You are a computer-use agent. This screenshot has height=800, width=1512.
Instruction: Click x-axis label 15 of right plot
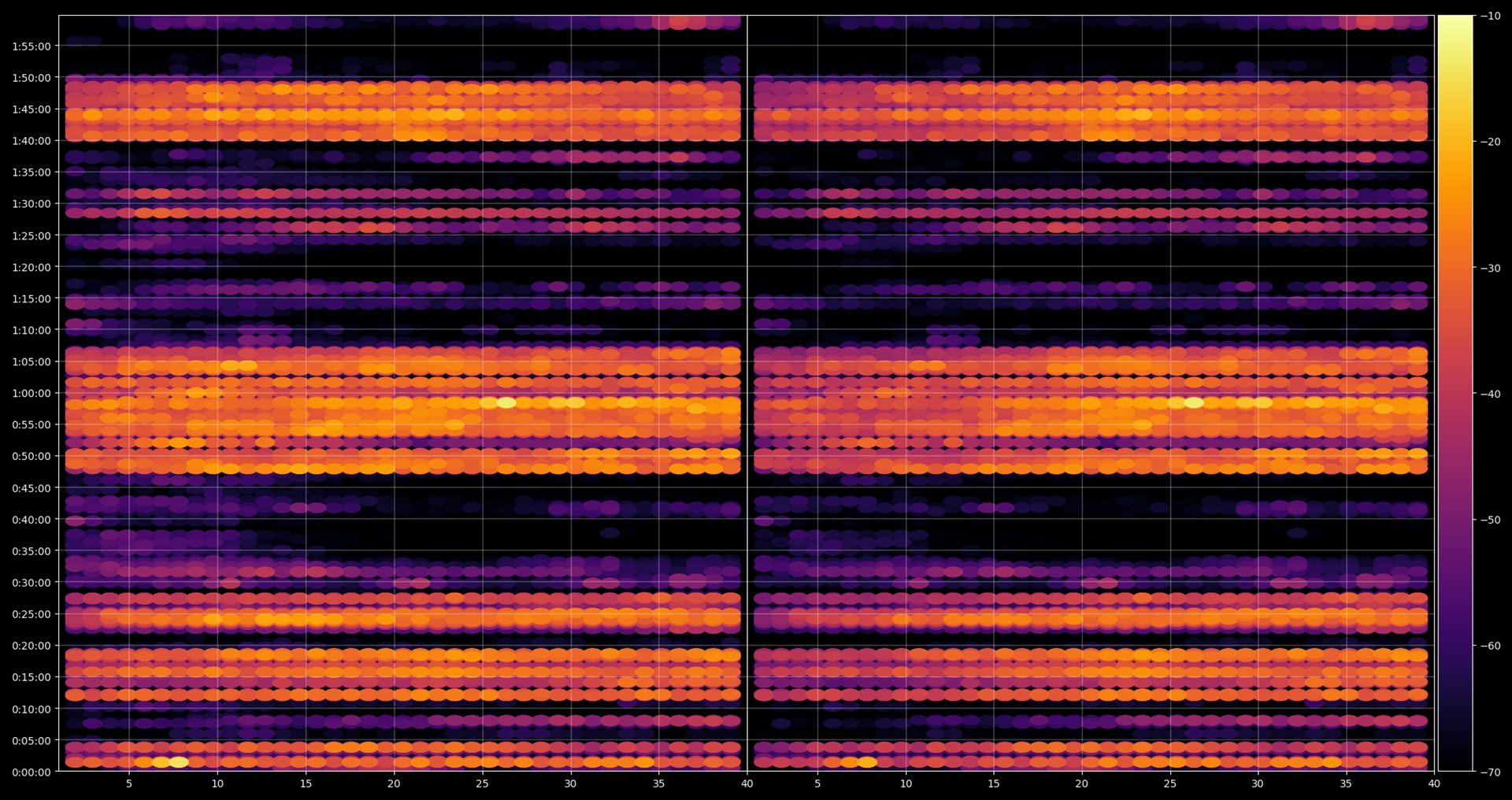tap(994, 783)
